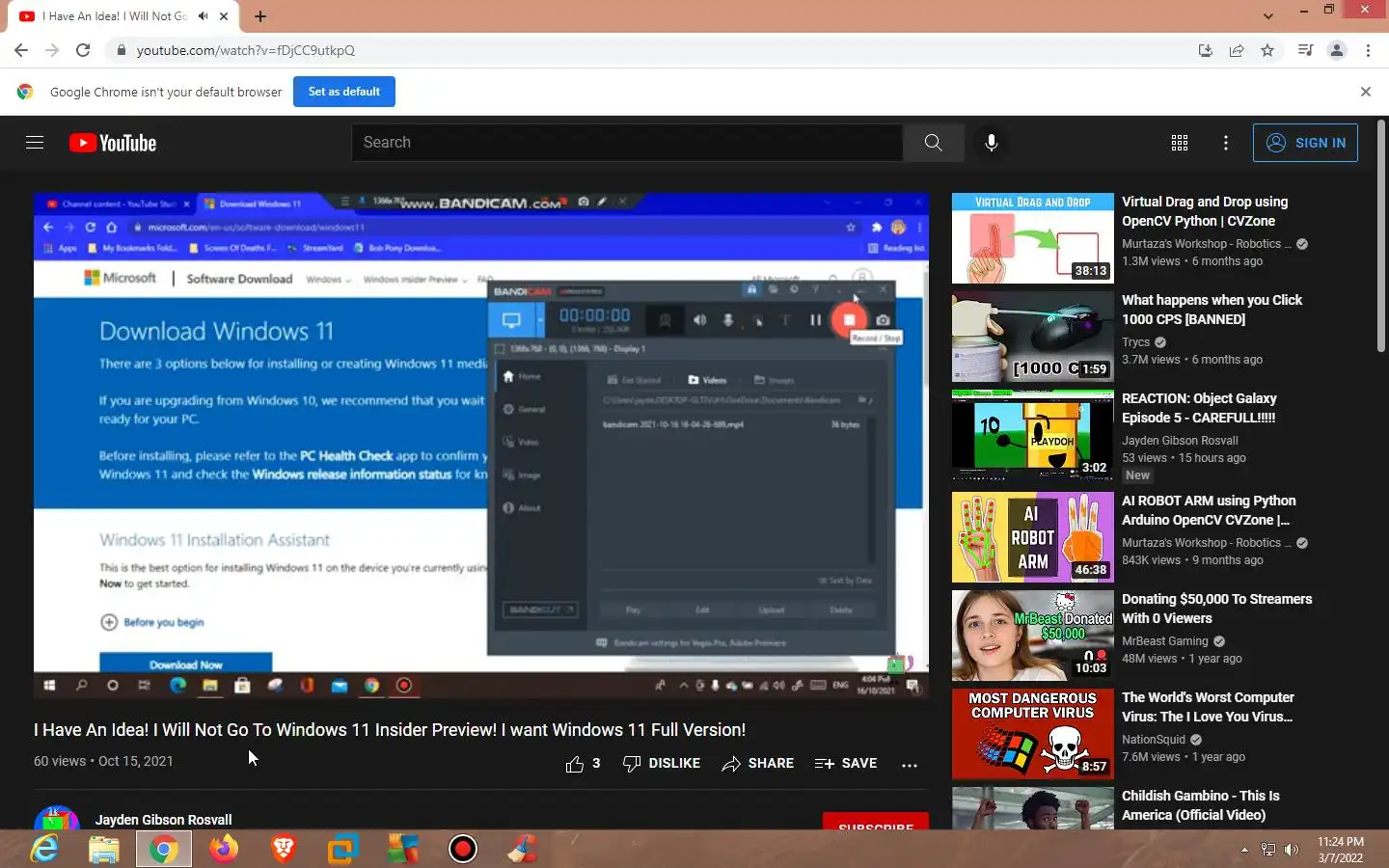
Task: Open the YouTube apps grid icon
Action: tap(1179, 143)
